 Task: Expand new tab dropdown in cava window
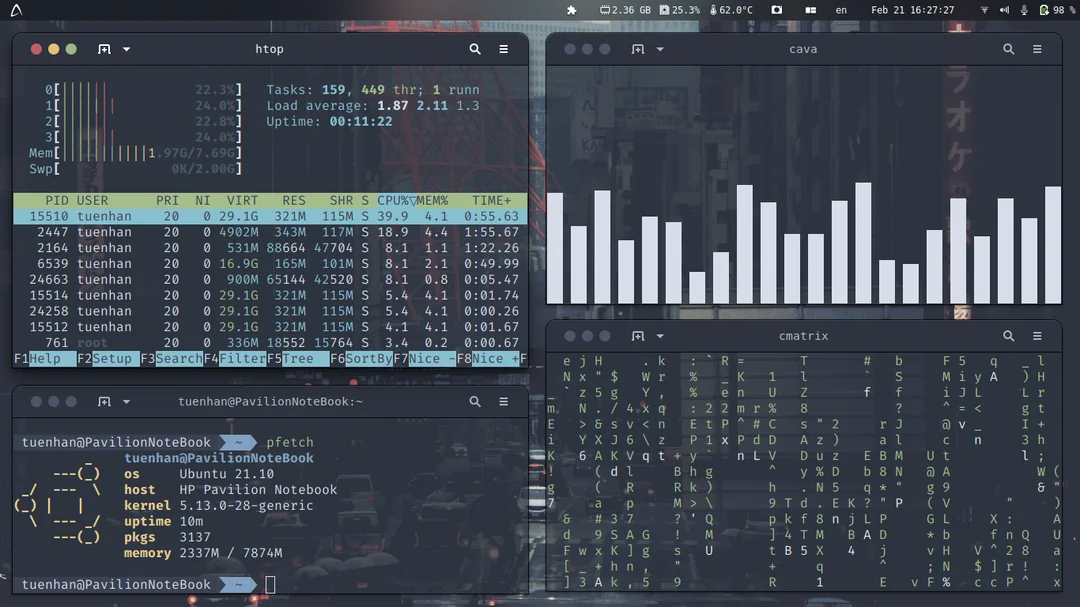[x=660, y=49]
